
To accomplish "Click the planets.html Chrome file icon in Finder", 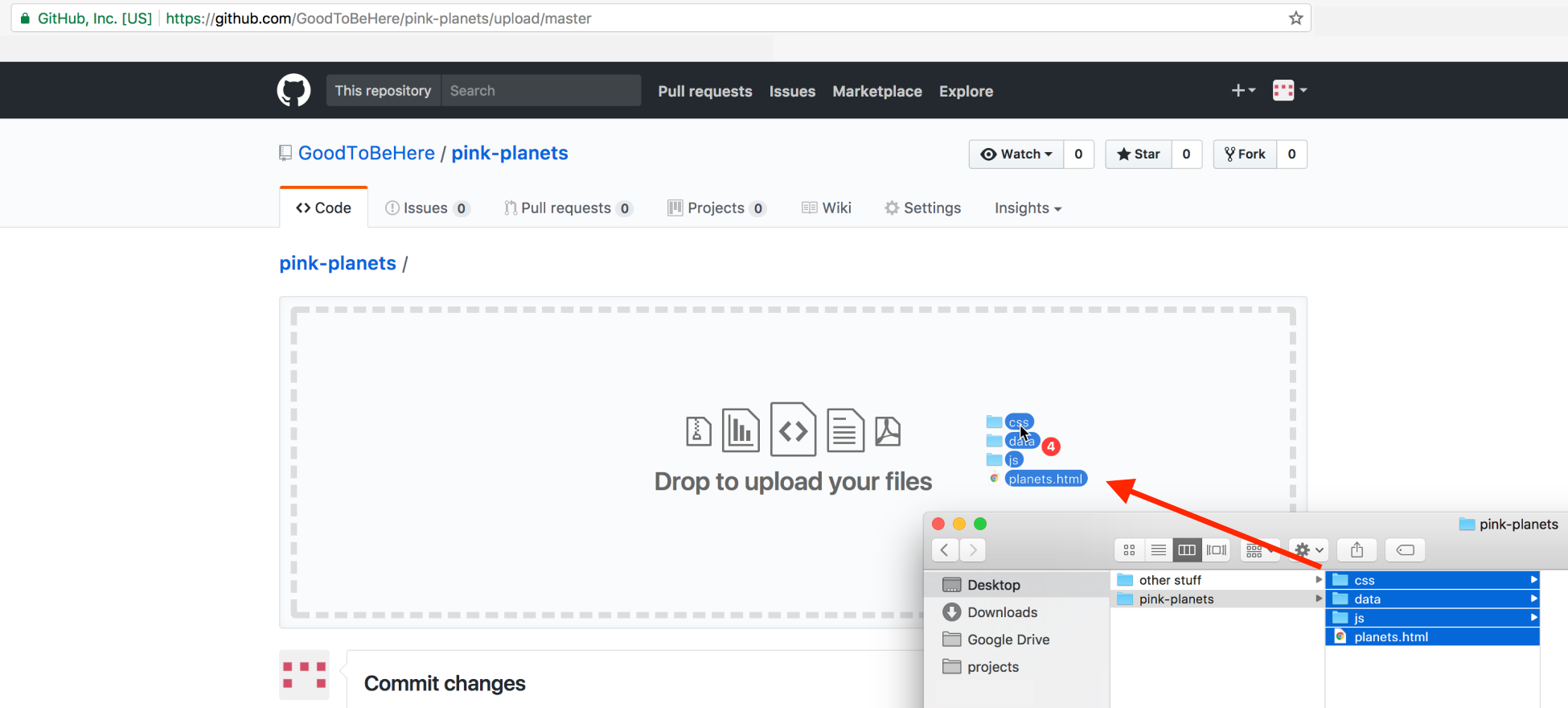I will pyautogui.click(x=1340, y=636).
